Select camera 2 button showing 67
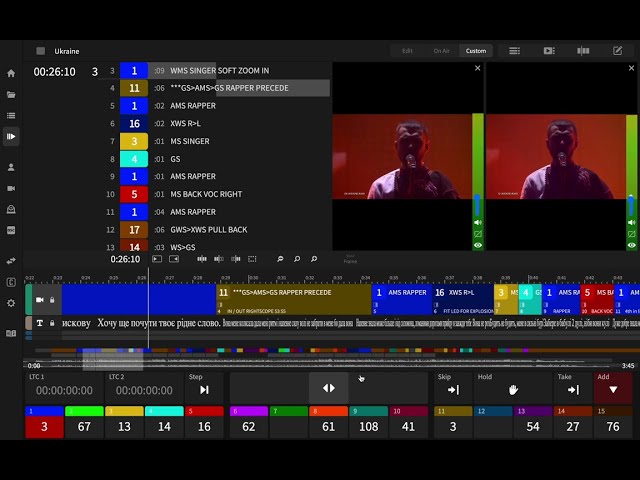Viewport: 640px width, 480px height. [x=84, y=422]
